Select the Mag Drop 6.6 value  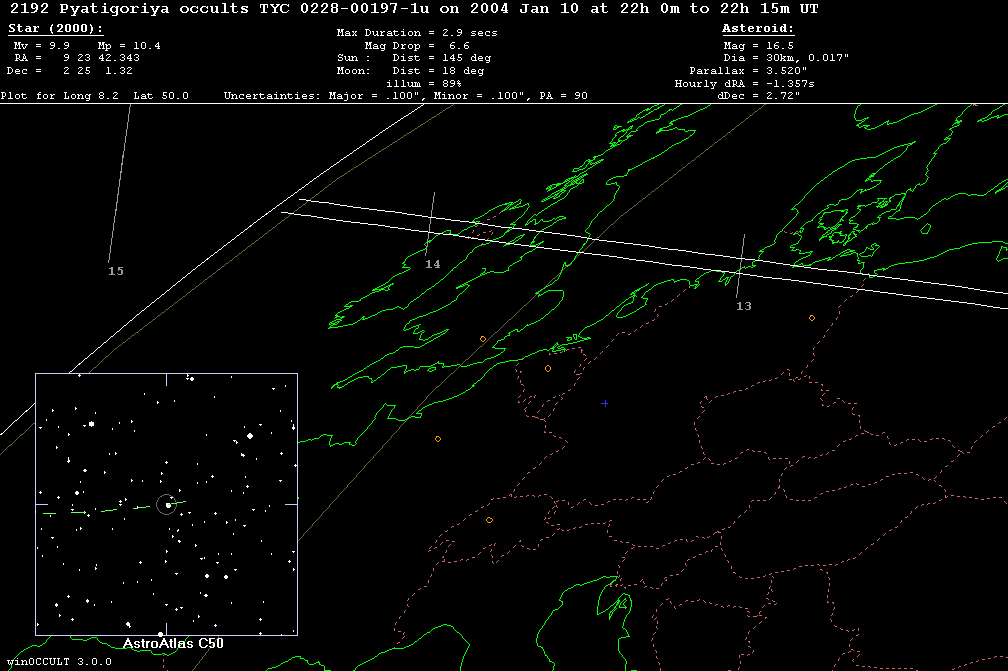click(417, 46)
